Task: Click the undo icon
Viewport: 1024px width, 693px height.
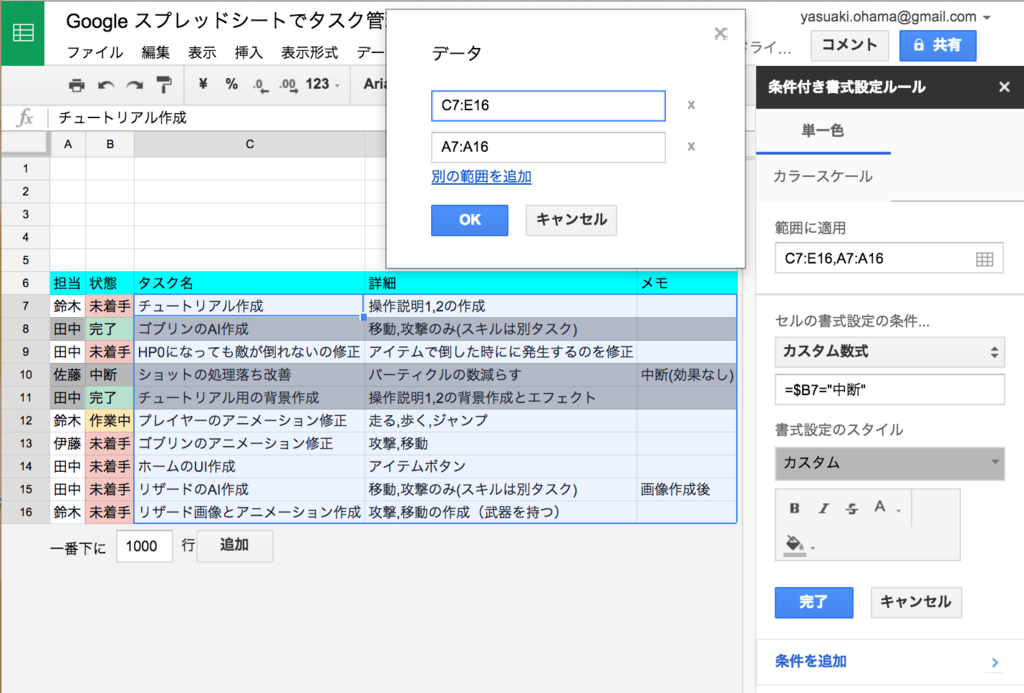Action: point(104,85)
